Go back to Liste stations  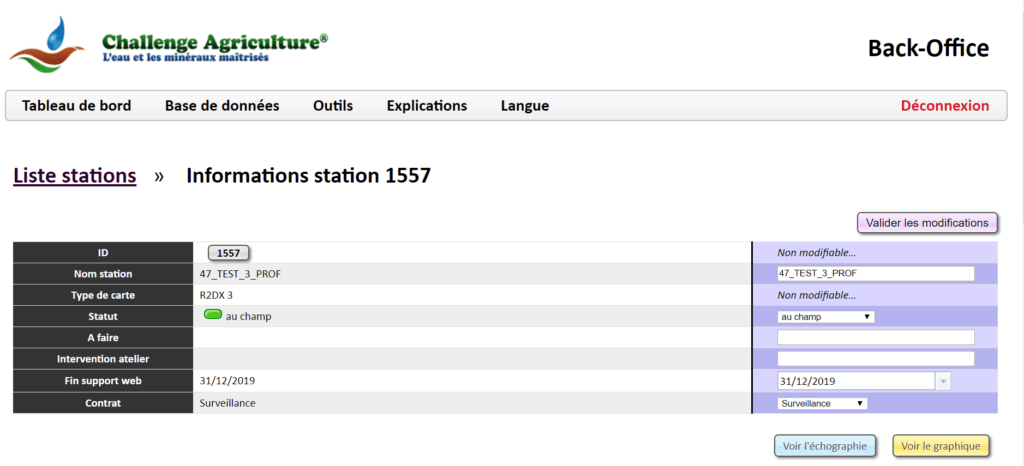click(74, 176)
